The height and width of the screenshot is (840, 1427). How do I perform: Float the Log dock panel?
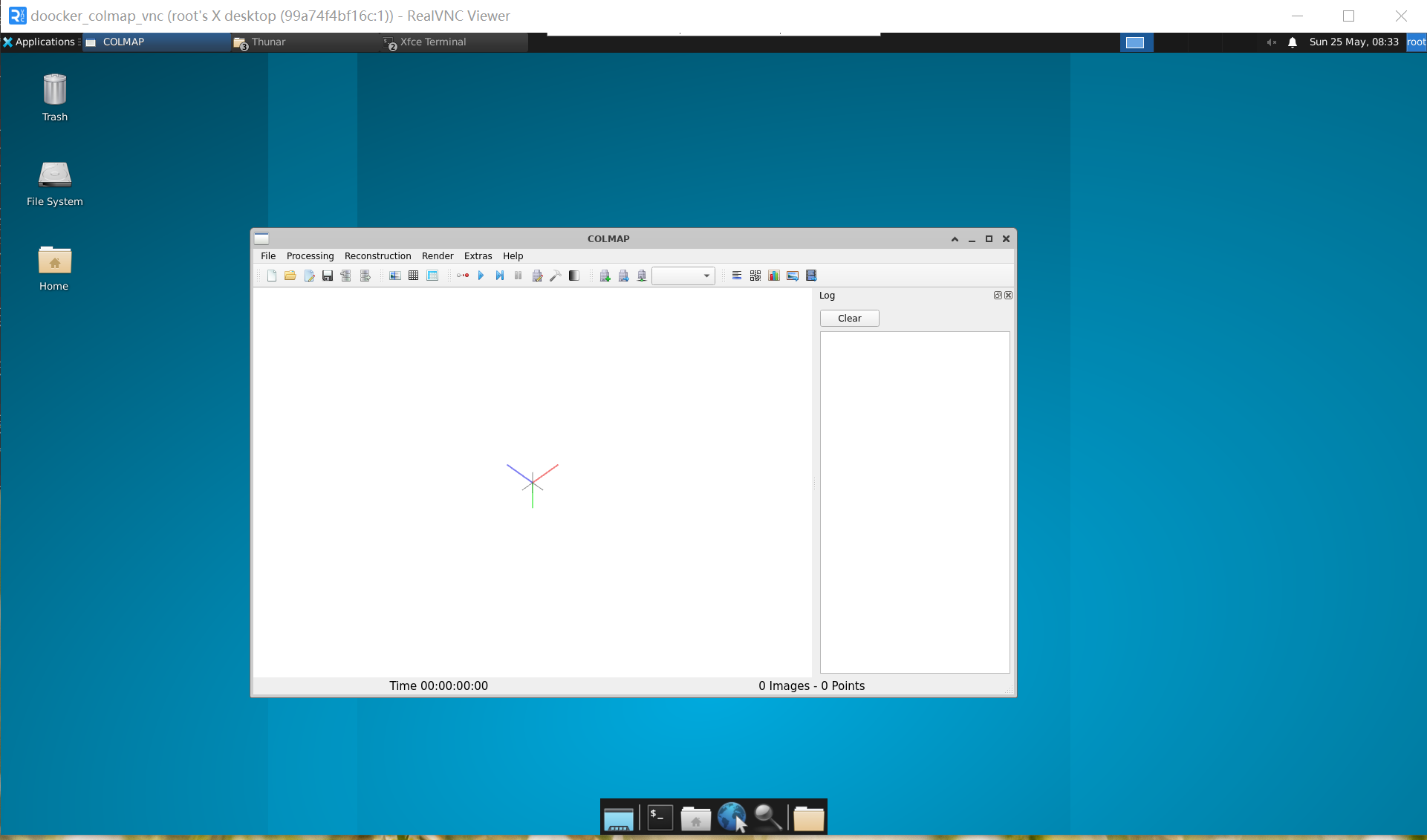pos(998,296)
